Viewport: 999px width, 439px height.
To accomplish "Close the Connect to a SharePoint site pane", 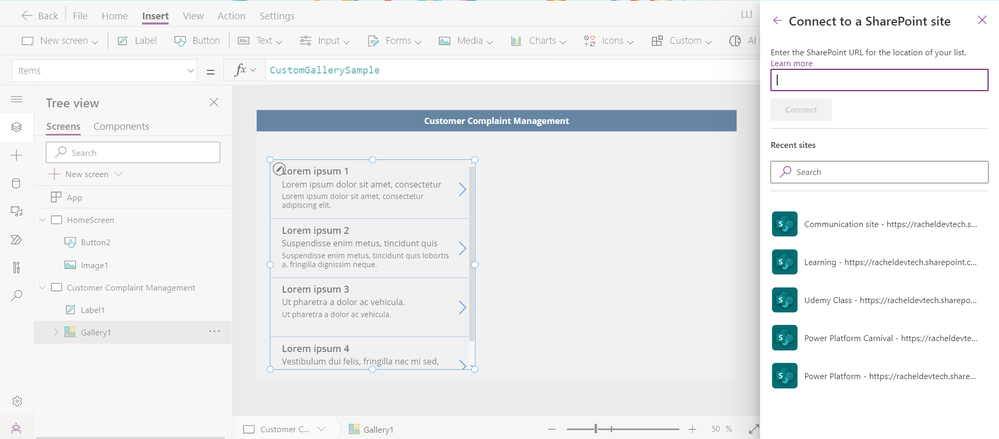I will [x=982, y=20].
